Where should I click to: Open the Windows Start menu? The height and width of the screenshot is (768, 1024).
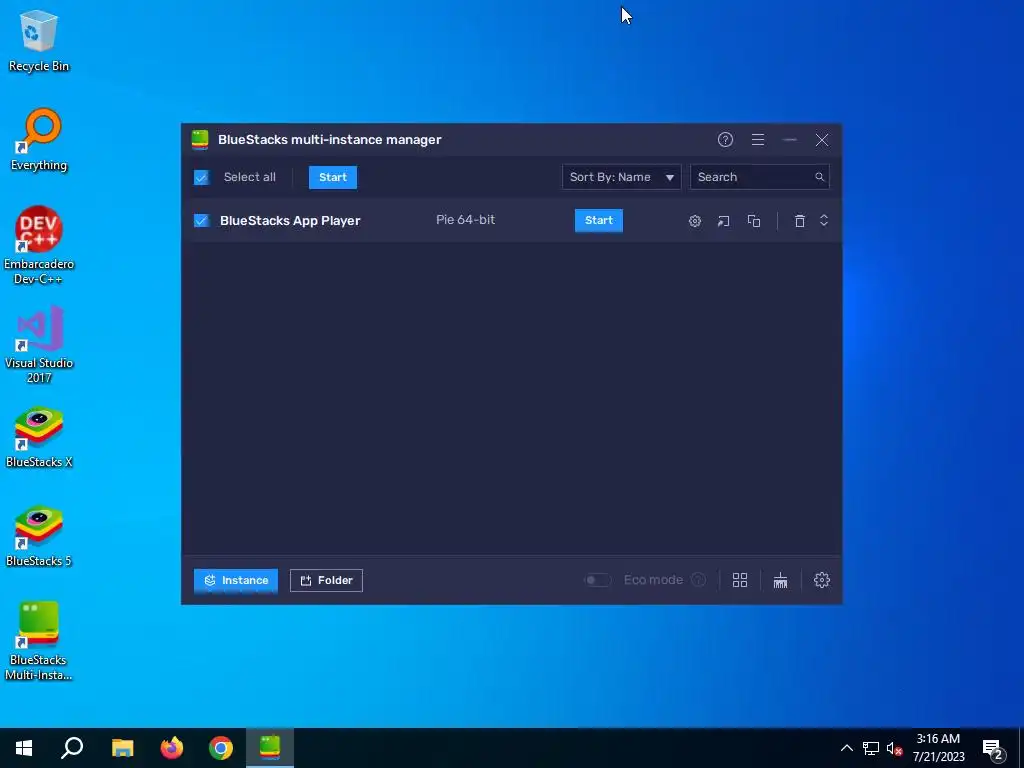[24, 748]
